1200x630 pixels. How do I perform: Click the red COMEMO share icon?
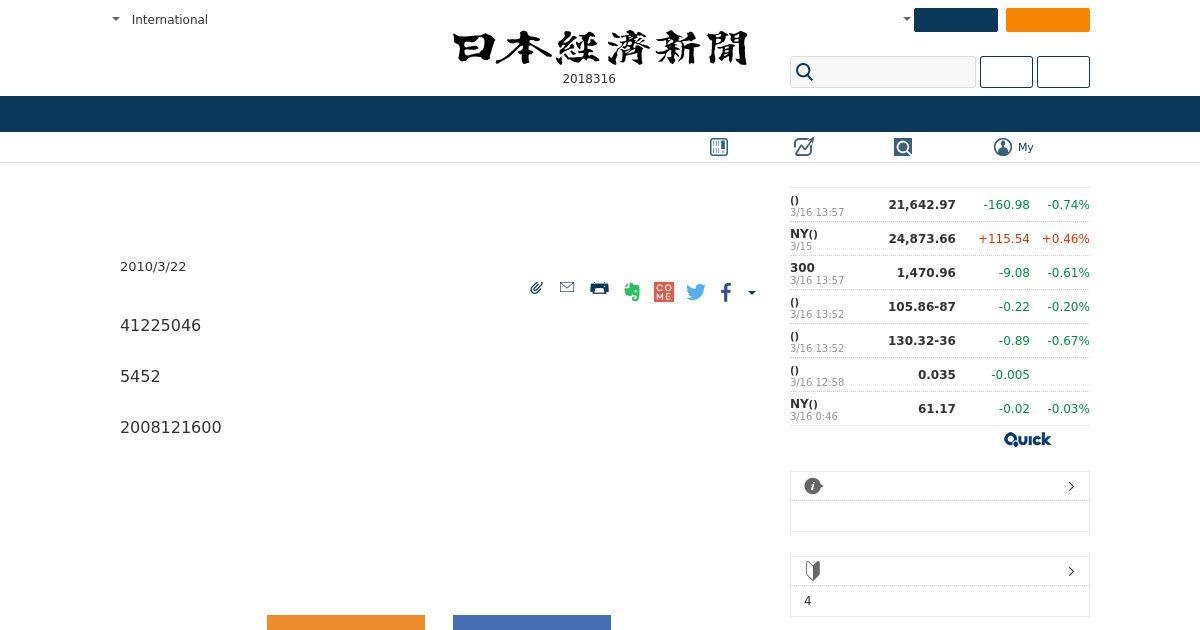(x=664, y=292)
